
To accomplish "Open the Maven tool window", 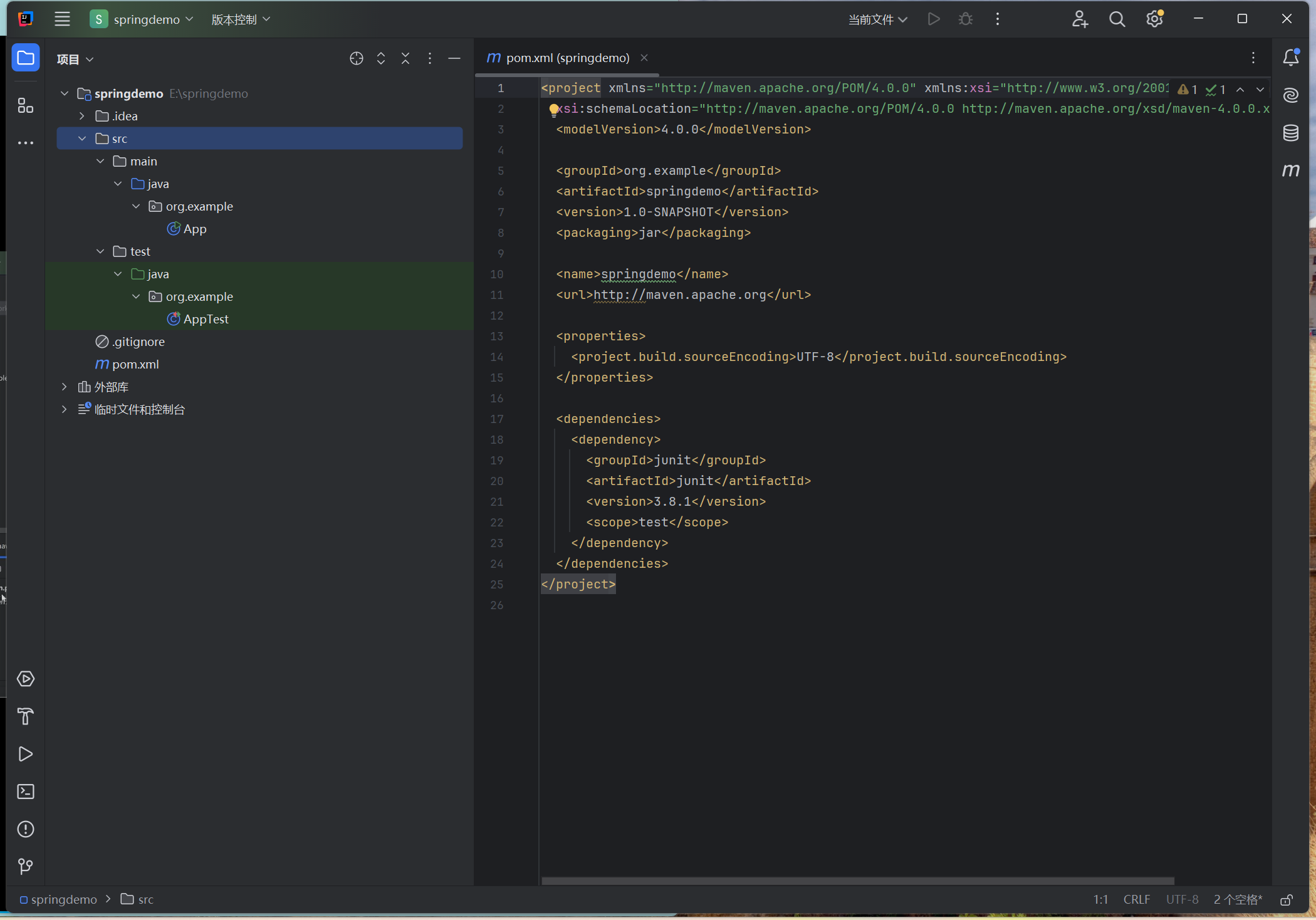I will 1290,170.
